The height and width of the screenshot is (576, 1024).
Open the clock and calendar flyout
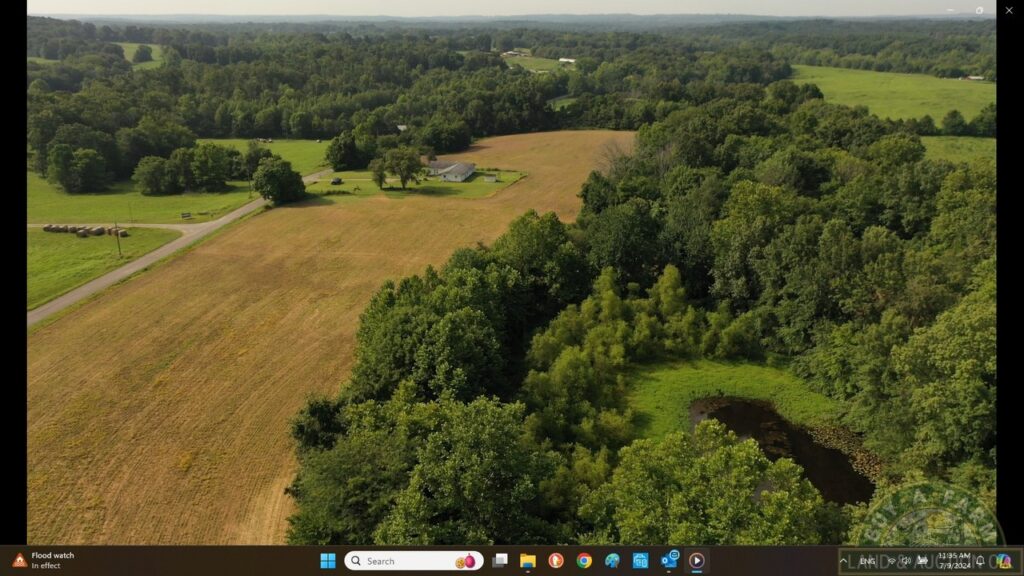coord(955,561)
